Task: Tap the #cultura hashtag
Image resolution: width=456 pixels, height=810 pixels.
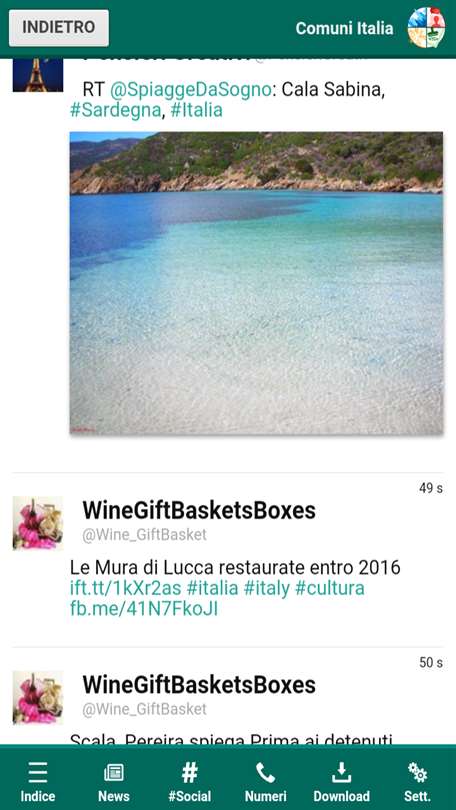Action: 329,588
